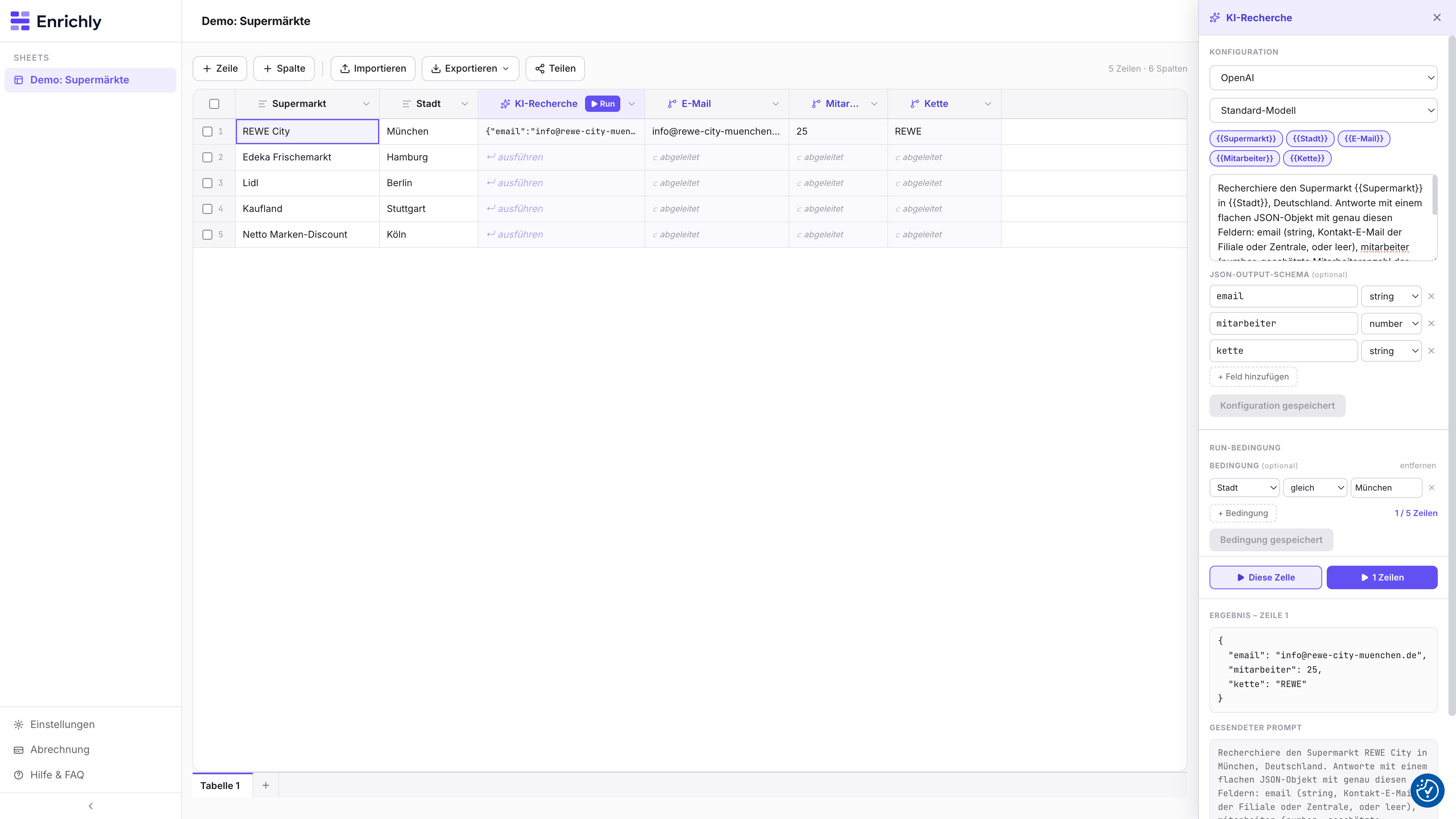Open the Stadt condition column dropdown
Image resolution: width=1456 pixels, height=819 pixels.
tap(1244, 488)
